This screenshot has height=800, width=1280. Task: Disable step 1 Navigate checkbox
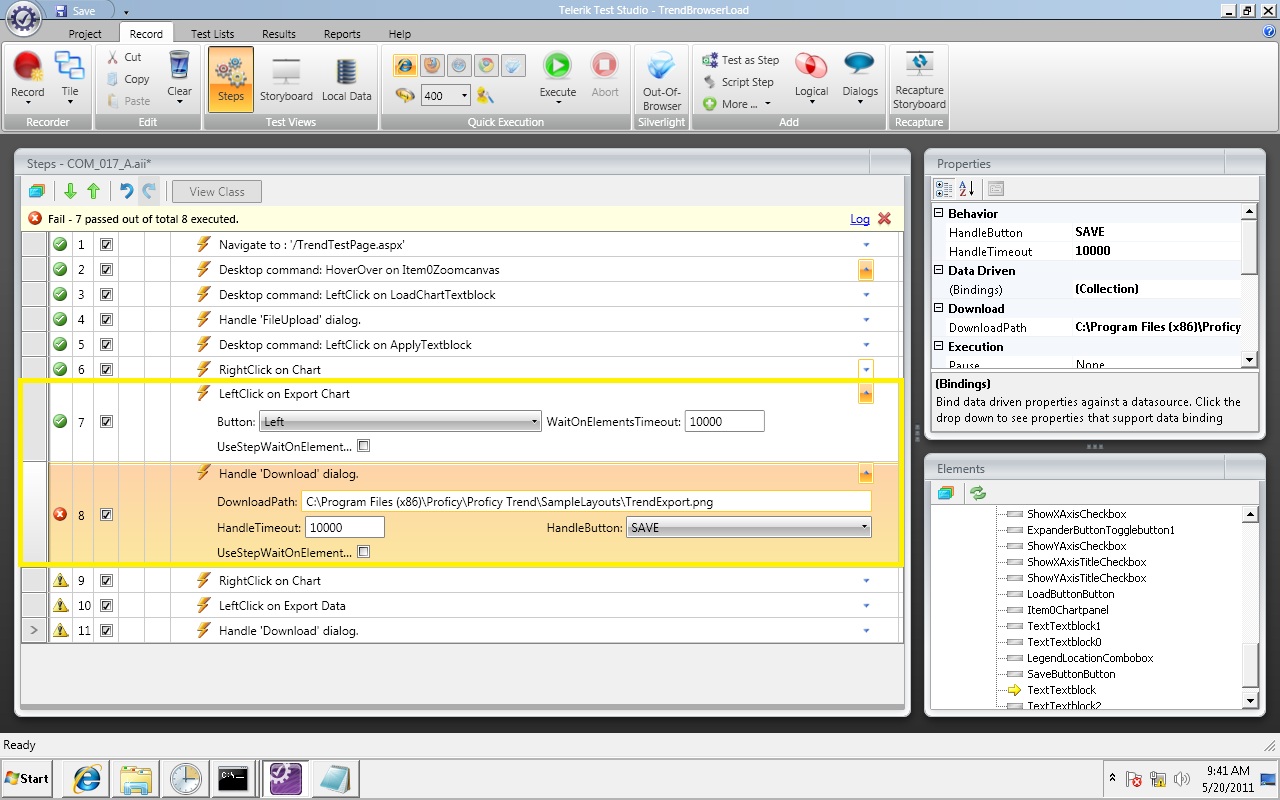pos(106,244)
